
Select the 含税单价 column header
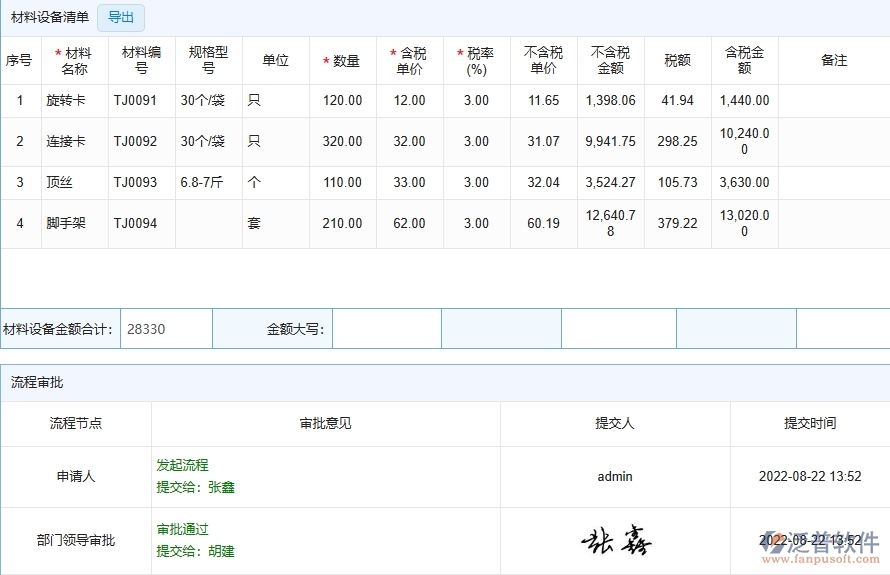point(409,61)
